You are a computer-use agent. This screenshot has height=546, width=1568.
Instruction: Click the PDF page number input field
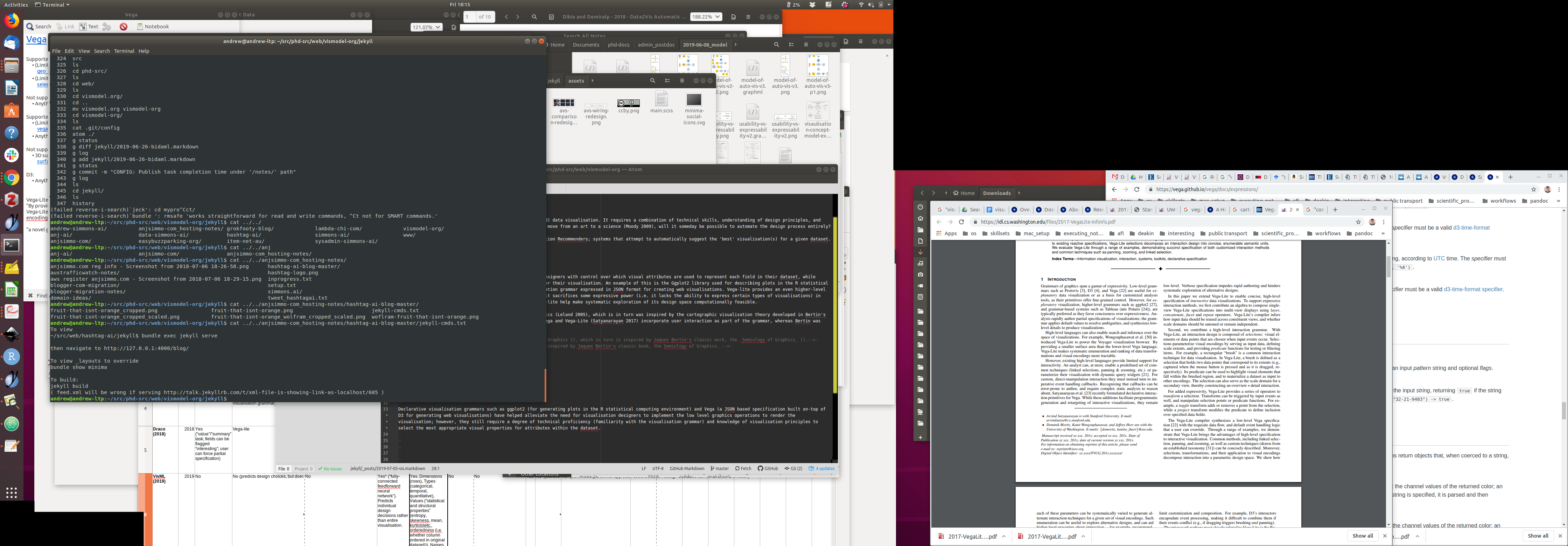click(x=468, y=17)
